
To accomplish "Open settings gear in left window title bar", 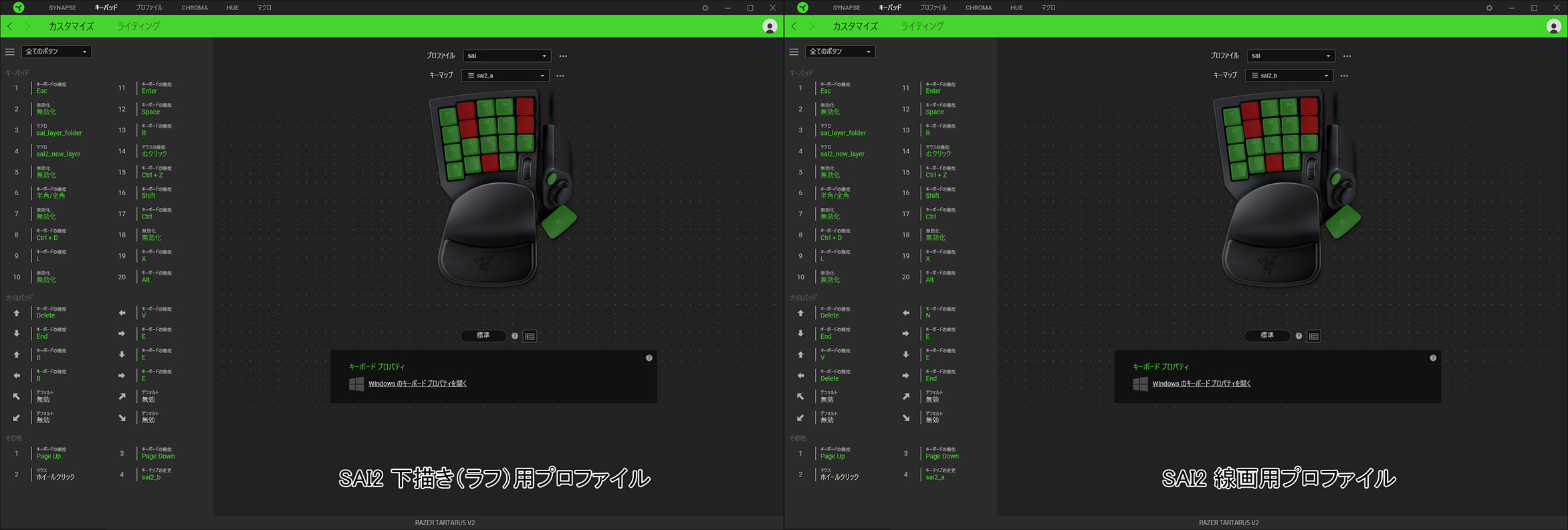I will click(705, 8).
